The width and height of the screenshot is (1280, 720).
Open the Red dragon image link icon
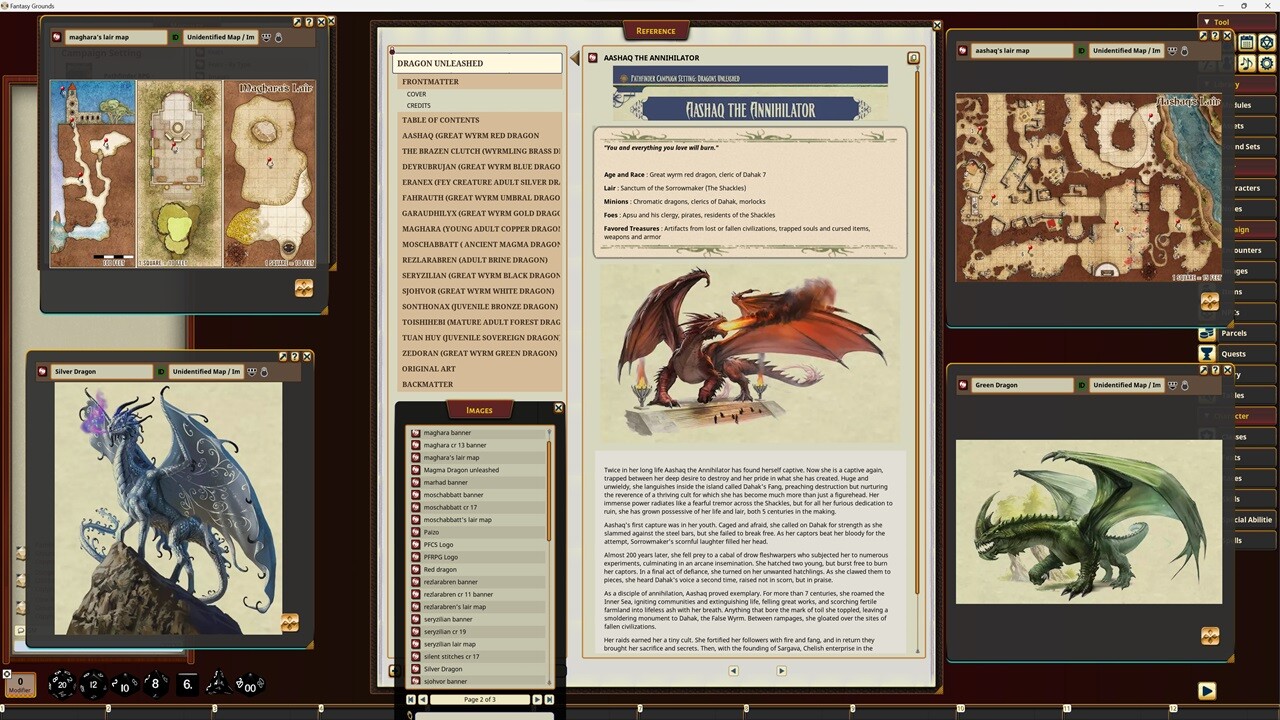click(416, 569)
